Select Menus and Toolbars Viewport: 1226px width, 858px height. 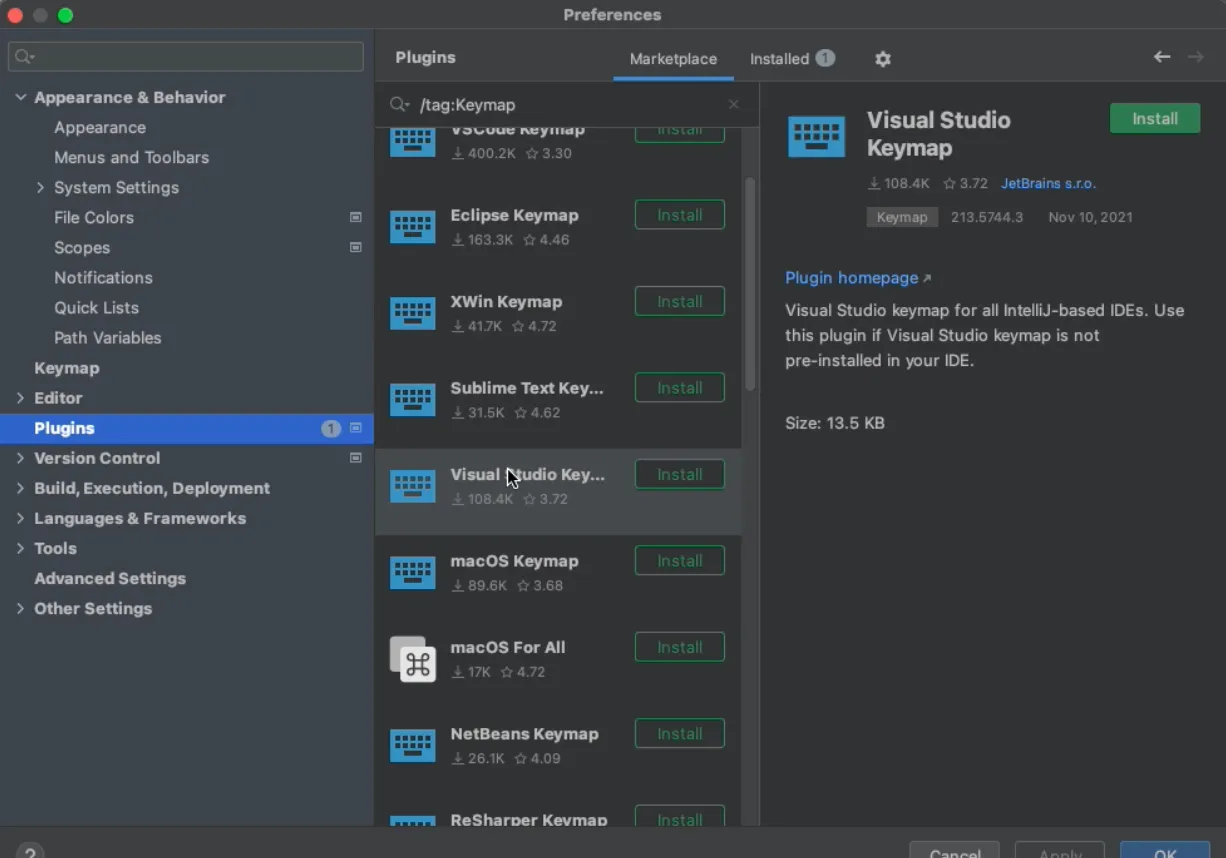point(131,157)
